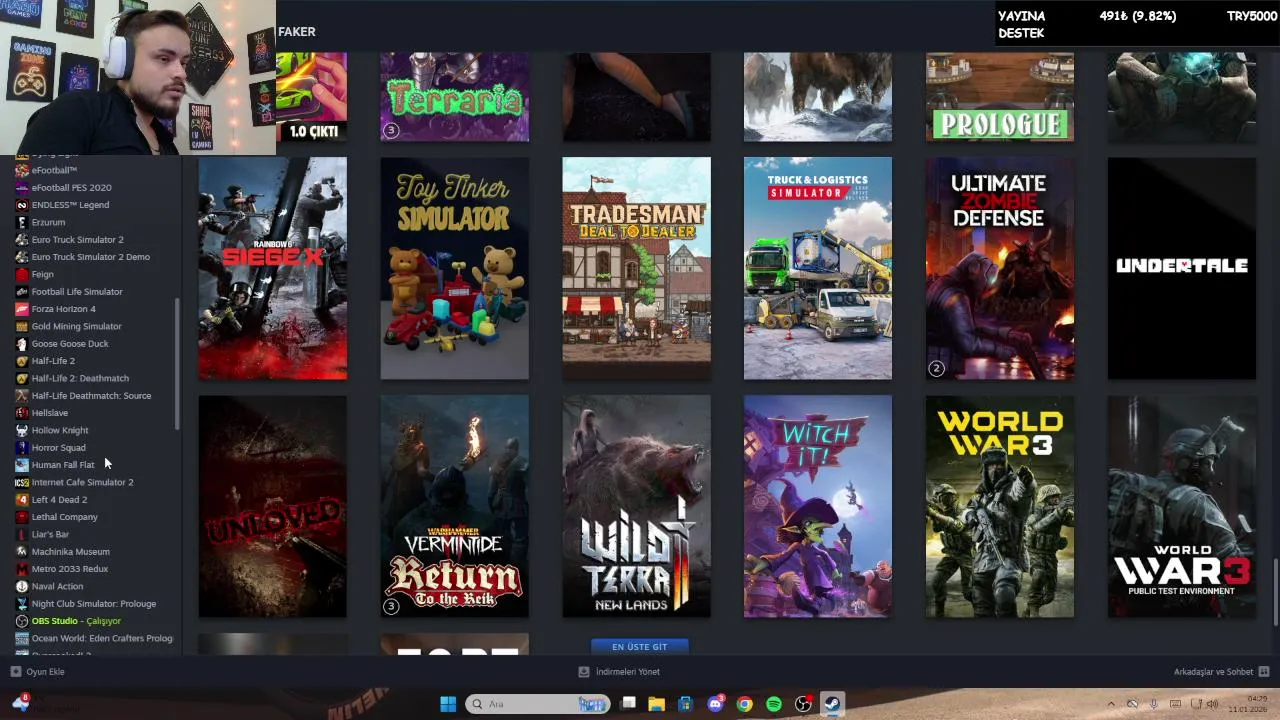The width and height of the screenshot is (1280, 720).
Task: Open World War 3 Public Test Environment cover
Action: coord(1182,506)
